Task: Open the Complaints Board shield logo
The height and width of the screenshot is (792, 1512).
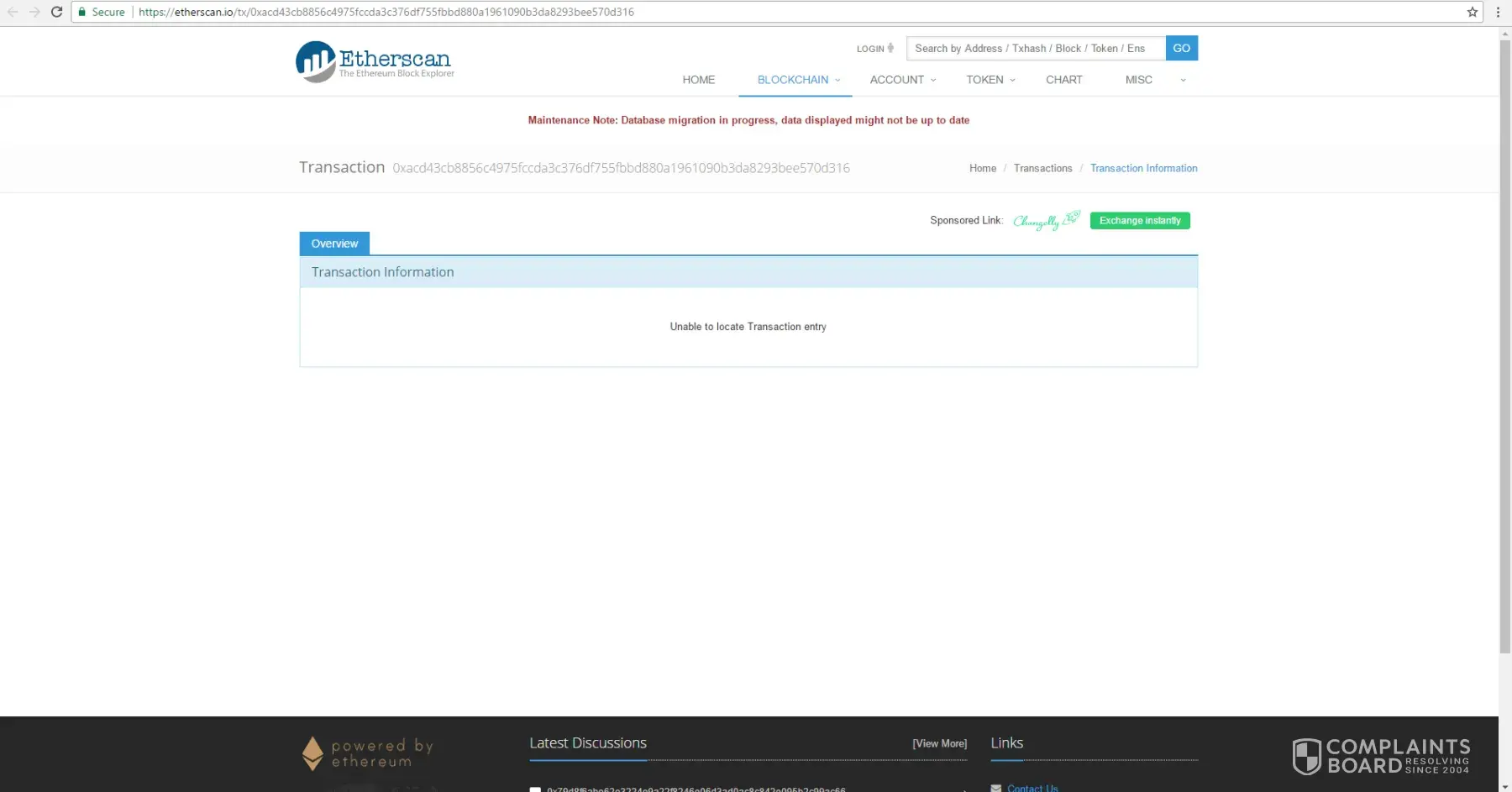Action: click(1306, 756)
